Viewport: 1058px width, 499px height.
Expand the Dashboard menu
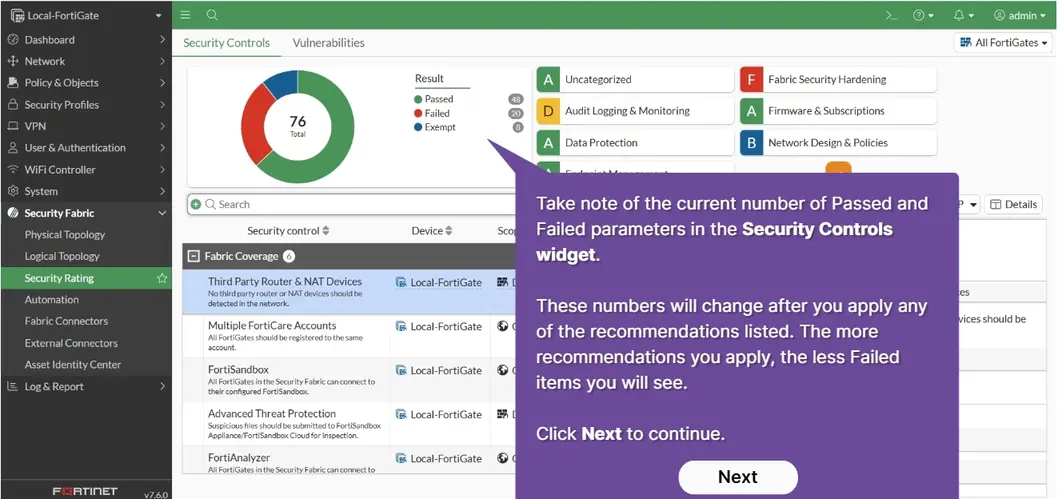click(x=86, y=40)
